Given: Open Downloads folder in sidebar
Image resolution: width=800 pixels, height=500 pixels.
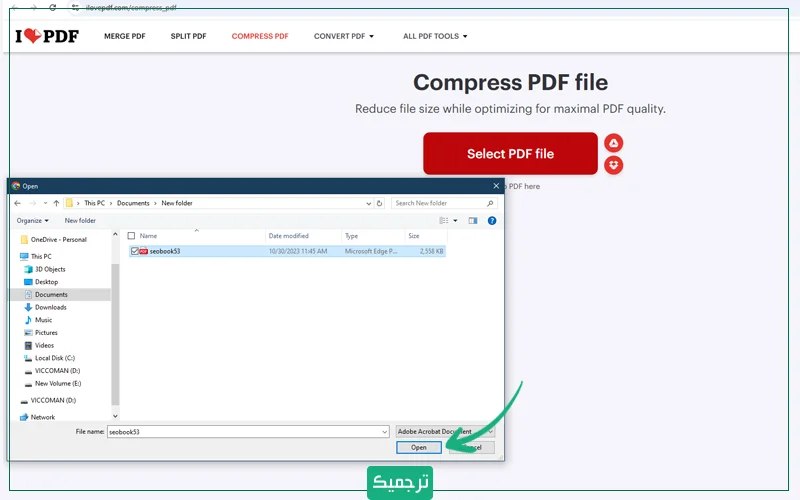Looking at the screenshot, I should tap(45, 307).
